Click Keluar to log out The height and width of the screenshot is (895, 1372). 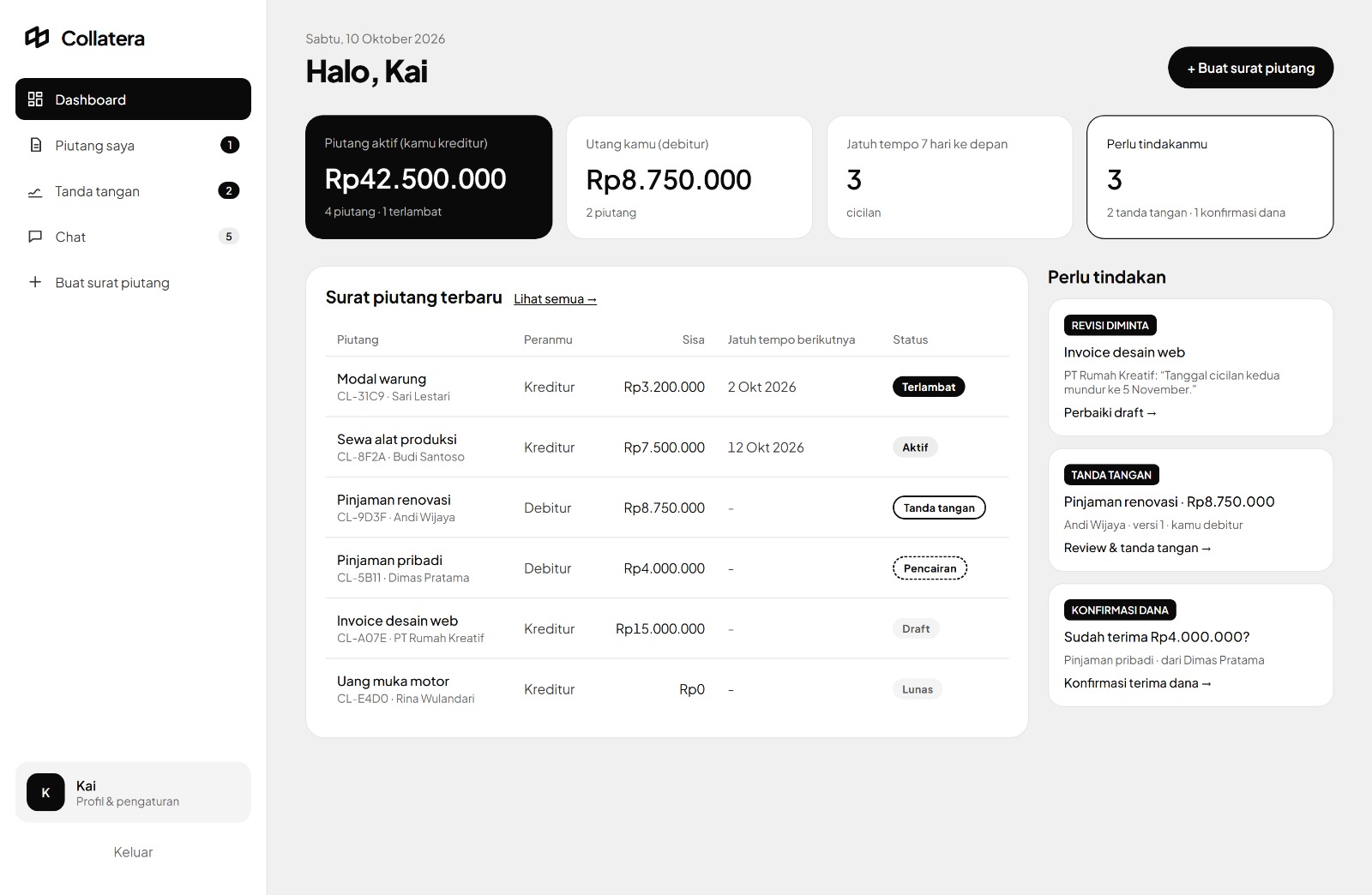coord(133,852)
